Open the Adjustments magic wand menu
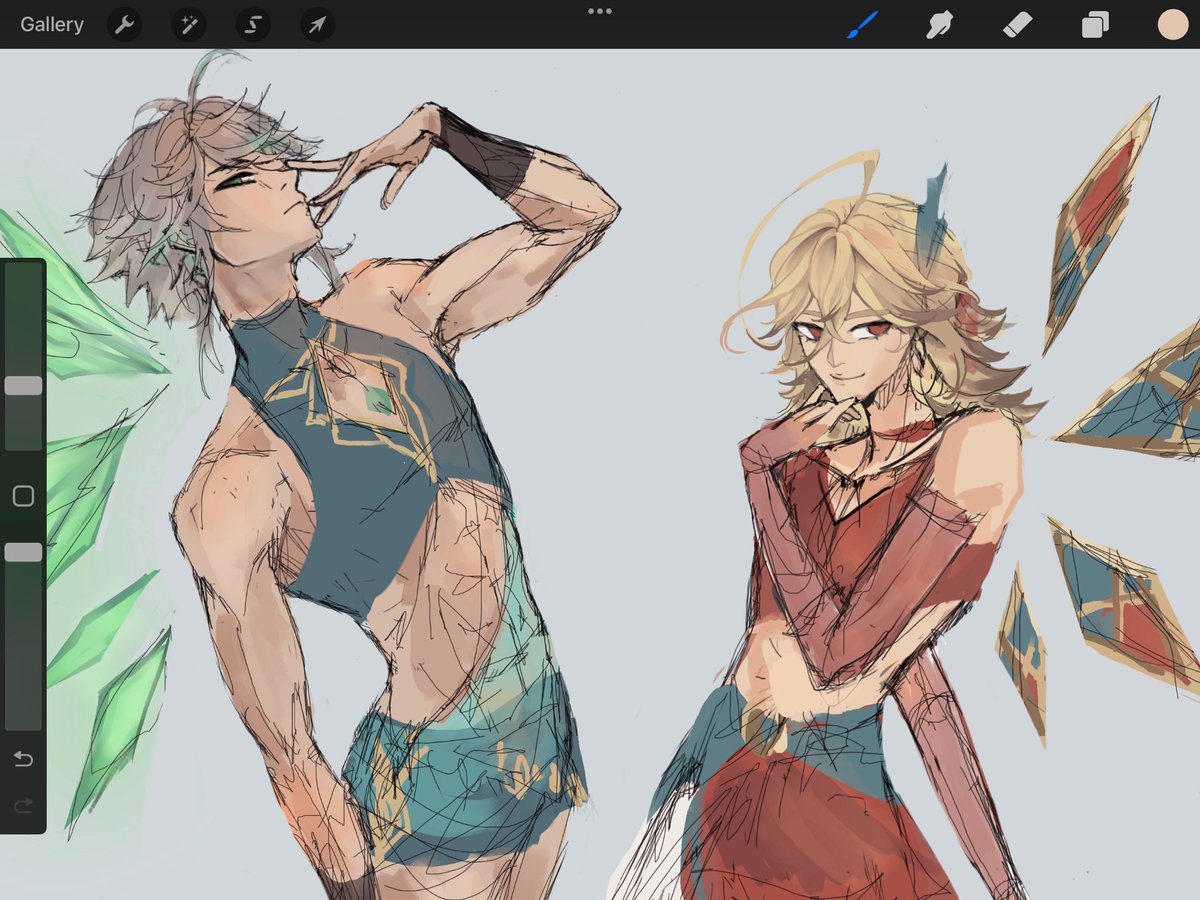Screen dimensions: 1200x900 pyautogui.click(x=188, y=25)
